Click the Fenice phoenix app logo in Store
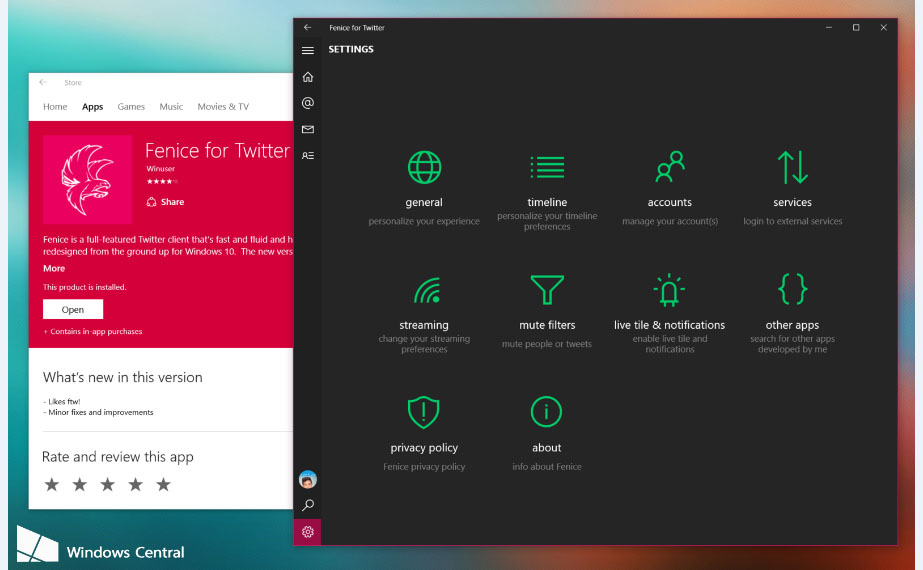Viewport: 923px width, 570px height. tap(88, 180)
